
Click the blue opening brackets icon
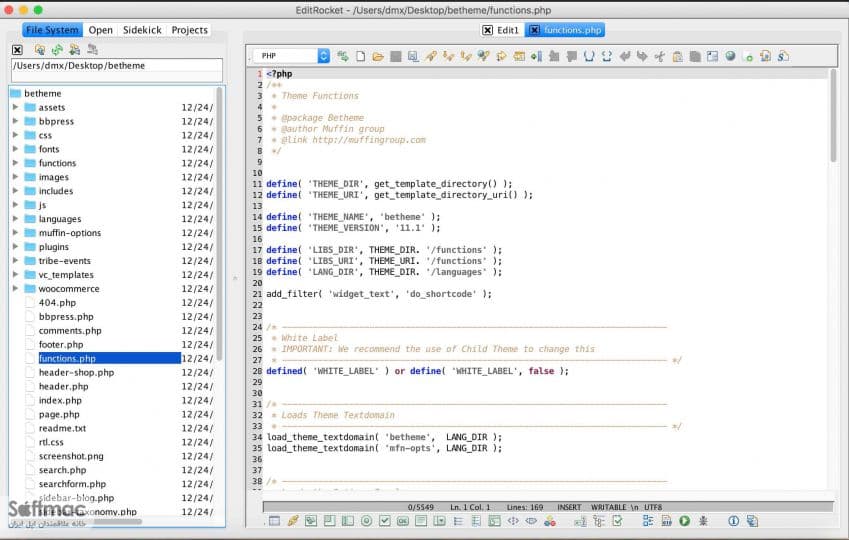589,56
